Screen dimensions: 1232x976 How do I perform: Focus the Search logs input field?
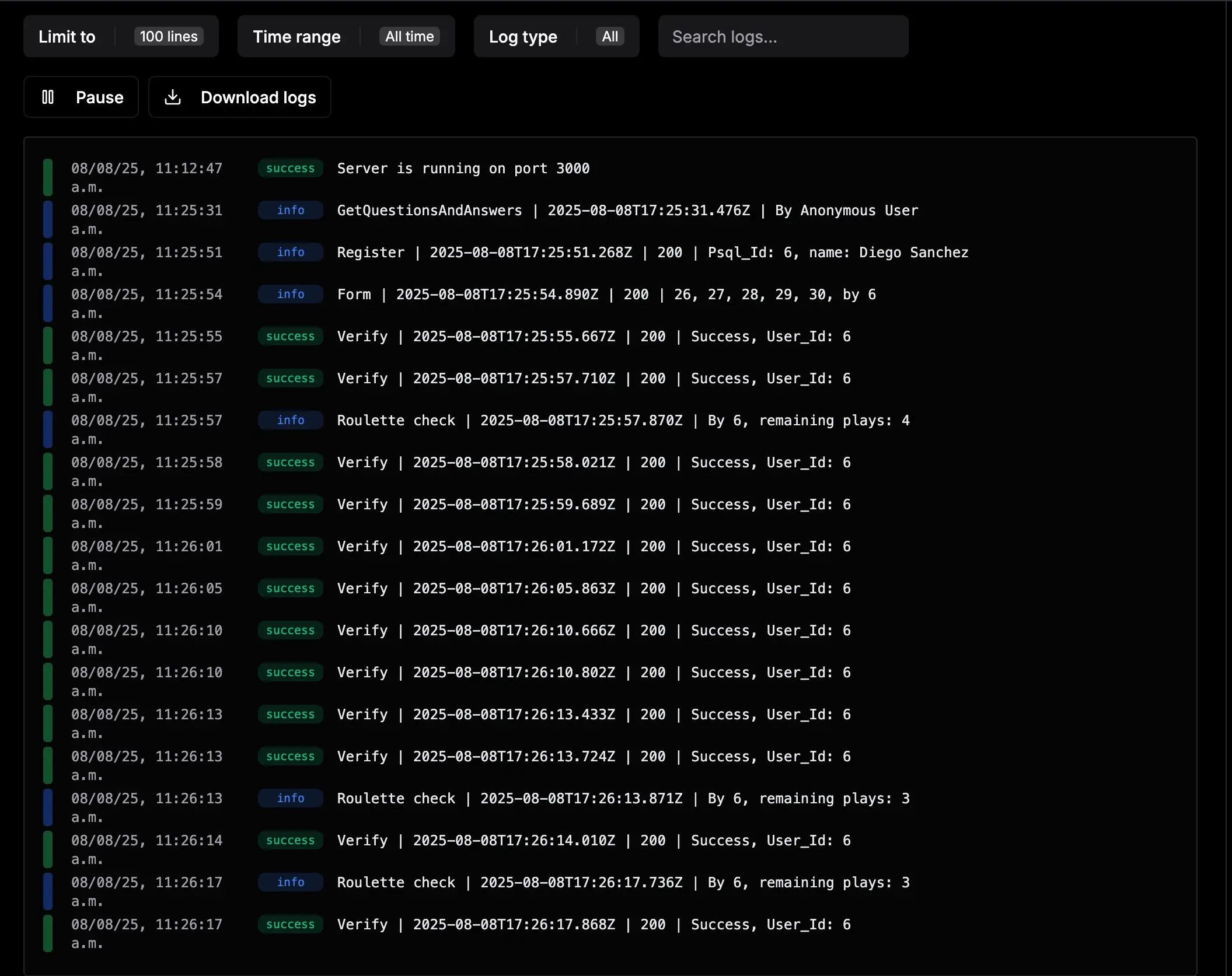point(783,36)
